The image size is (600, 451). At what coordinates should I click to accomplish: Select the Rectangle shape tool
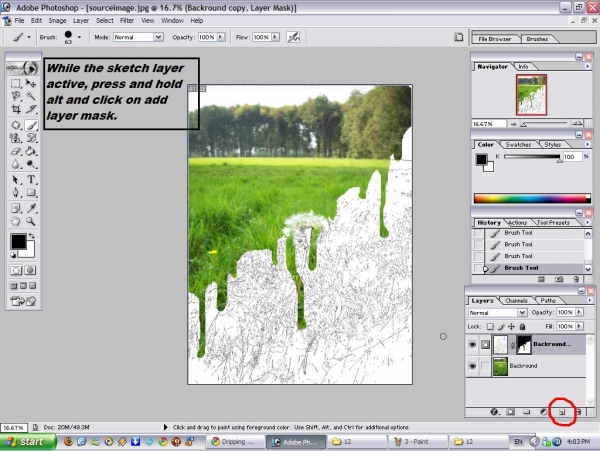click(x=31, y=192)
